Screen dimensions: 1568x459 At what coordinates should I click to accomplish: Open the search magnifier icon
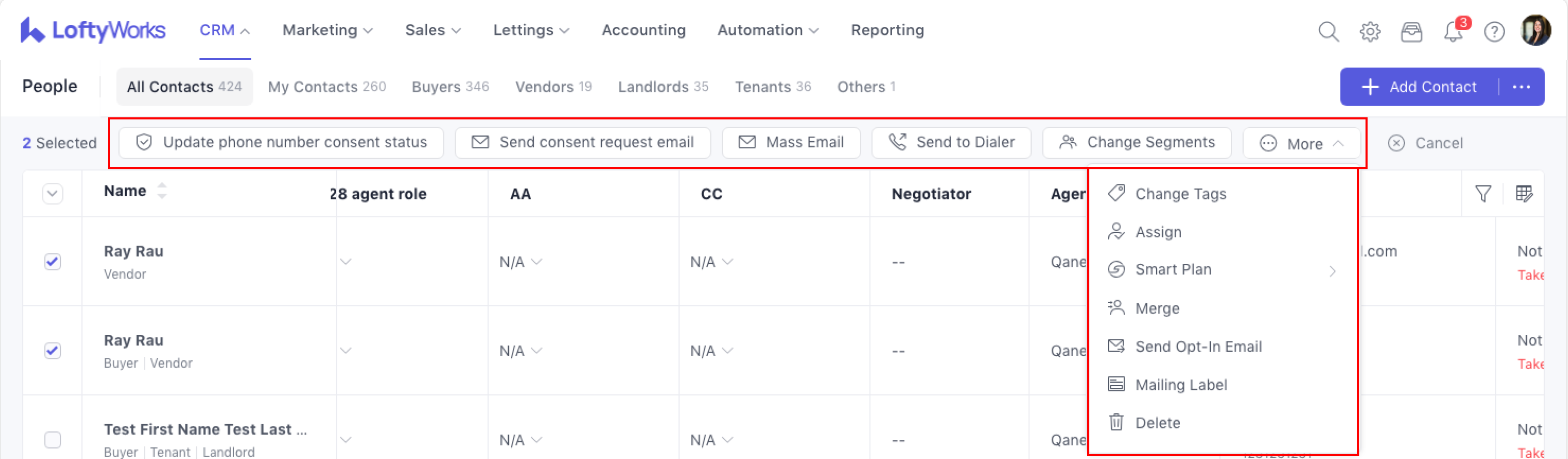[1328, 31]
